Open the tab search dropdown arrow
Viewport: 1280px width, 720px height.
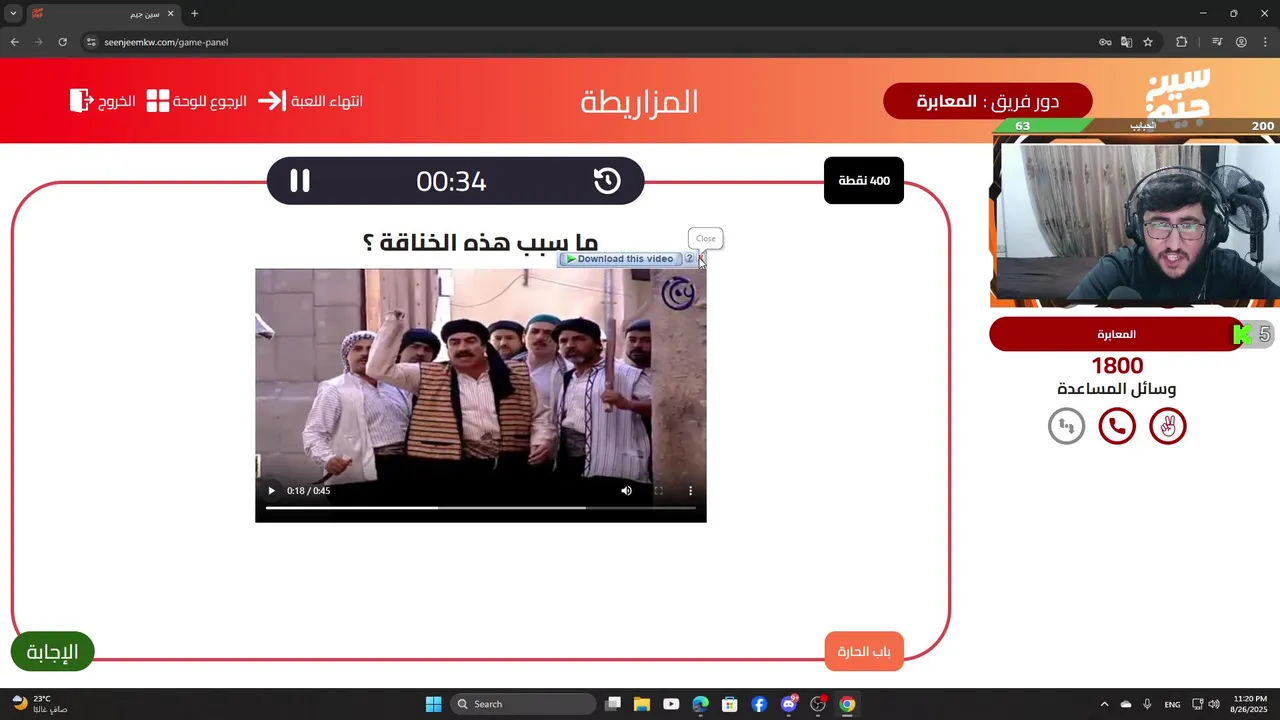(x=13, y=14)
